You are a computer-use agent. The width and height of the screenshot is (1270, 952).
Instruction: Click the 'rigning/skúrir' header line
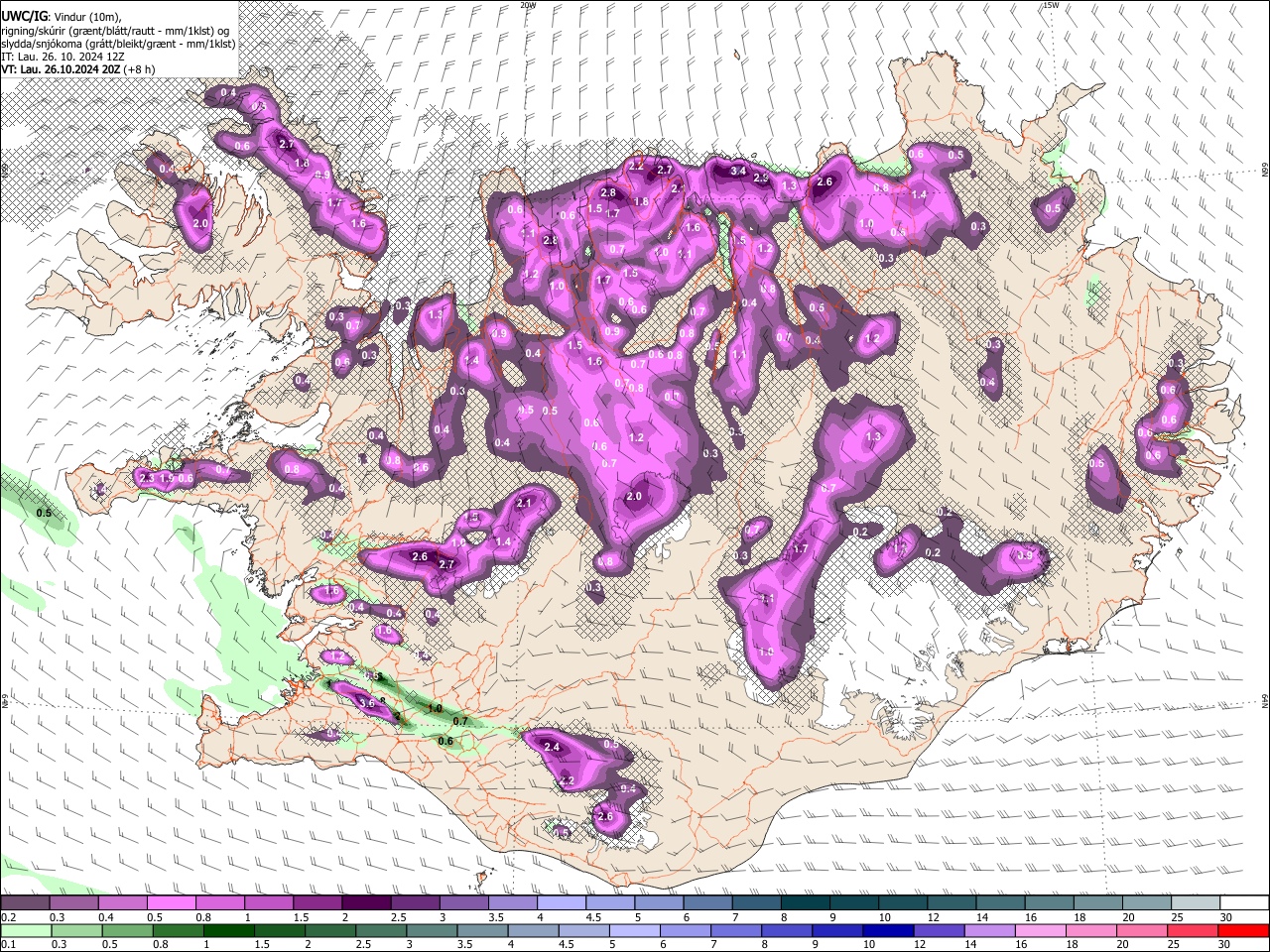point(115,31)
